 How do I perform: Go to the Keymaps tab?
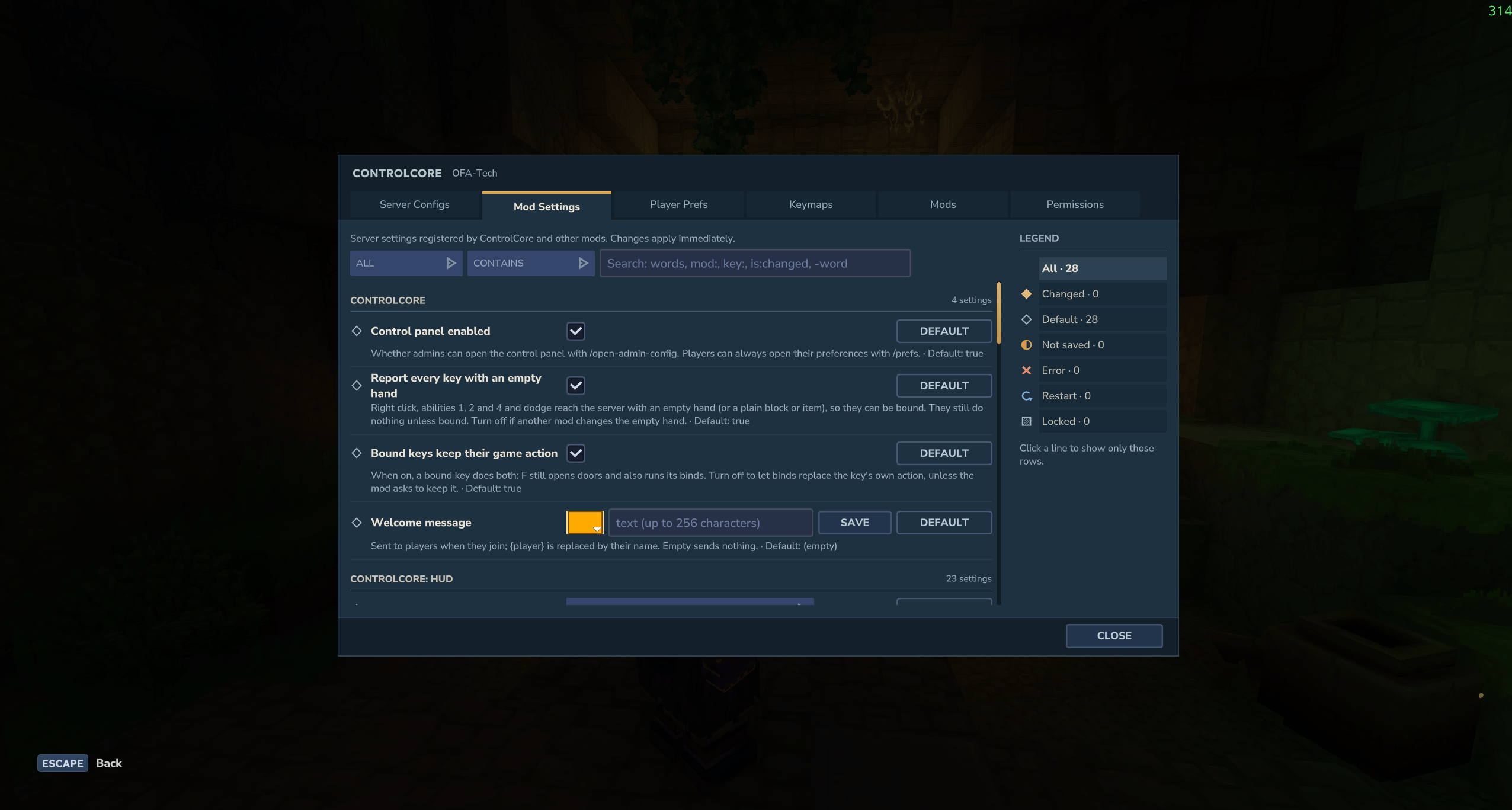tap(811, 204)
